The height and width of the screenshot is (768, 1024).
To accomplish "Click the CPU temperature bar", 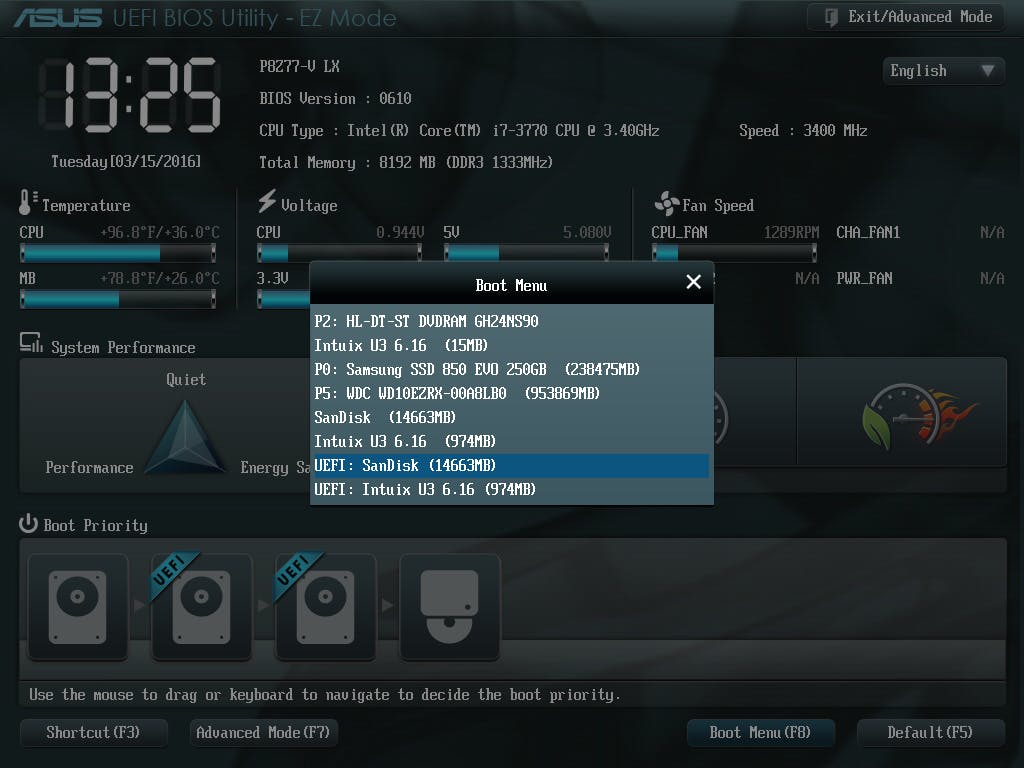I will 118,253.
